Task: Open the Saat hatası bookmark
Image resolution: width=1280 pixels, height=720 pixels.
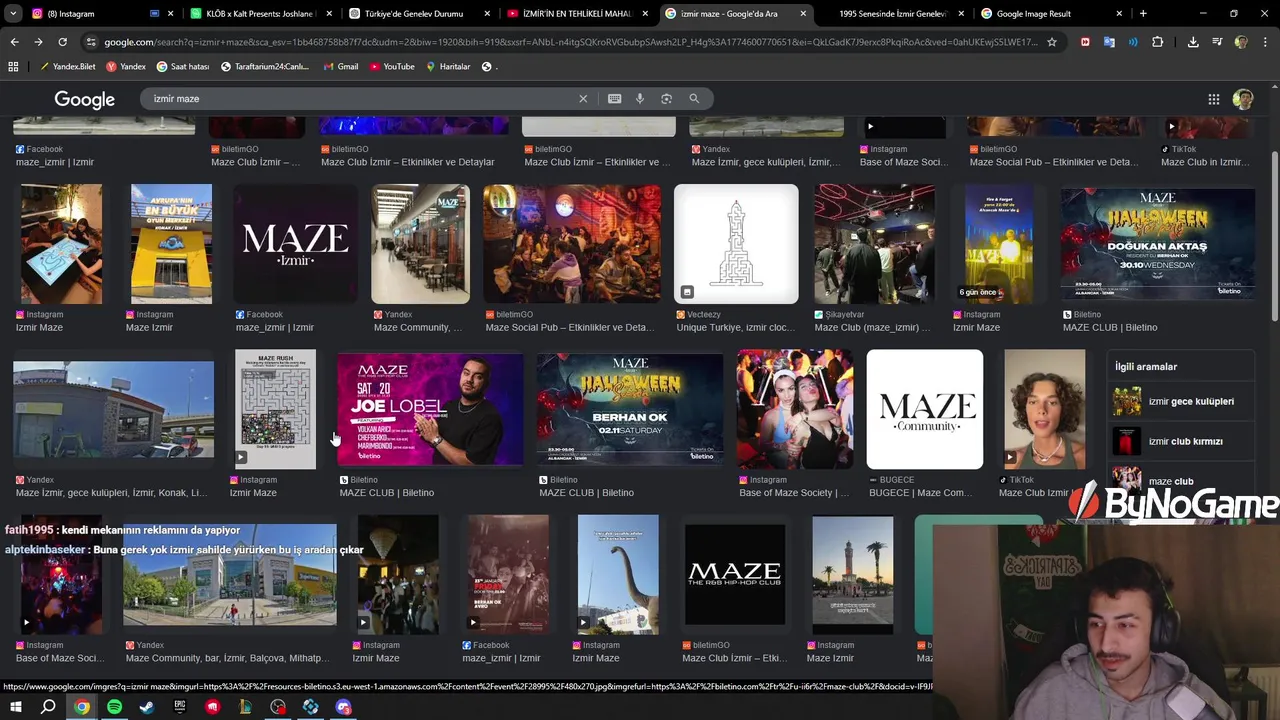Action: (183, 66)
